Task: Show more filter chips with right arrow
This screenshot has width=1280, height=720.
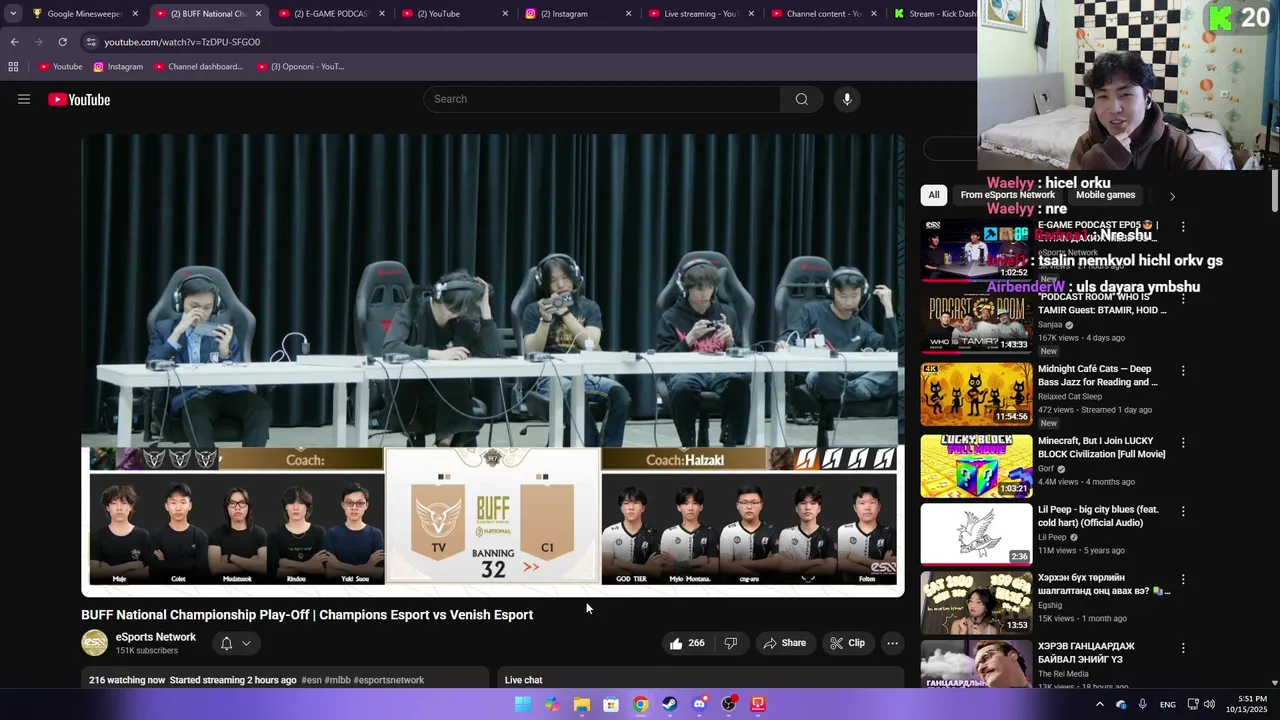Action: (1172, 196)
